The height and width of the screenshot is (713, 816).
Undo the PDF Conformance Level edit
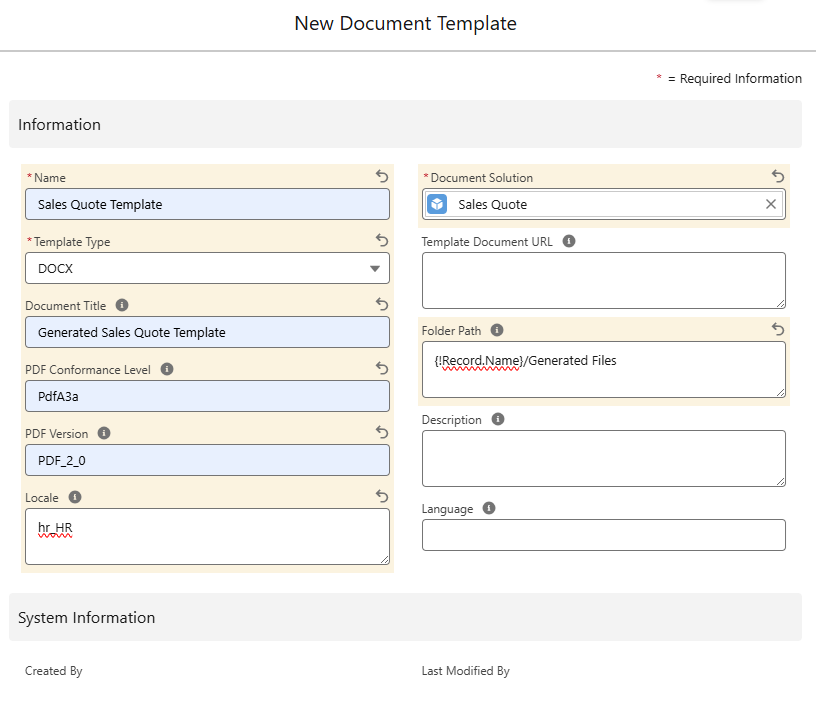(x=382, y=368)
